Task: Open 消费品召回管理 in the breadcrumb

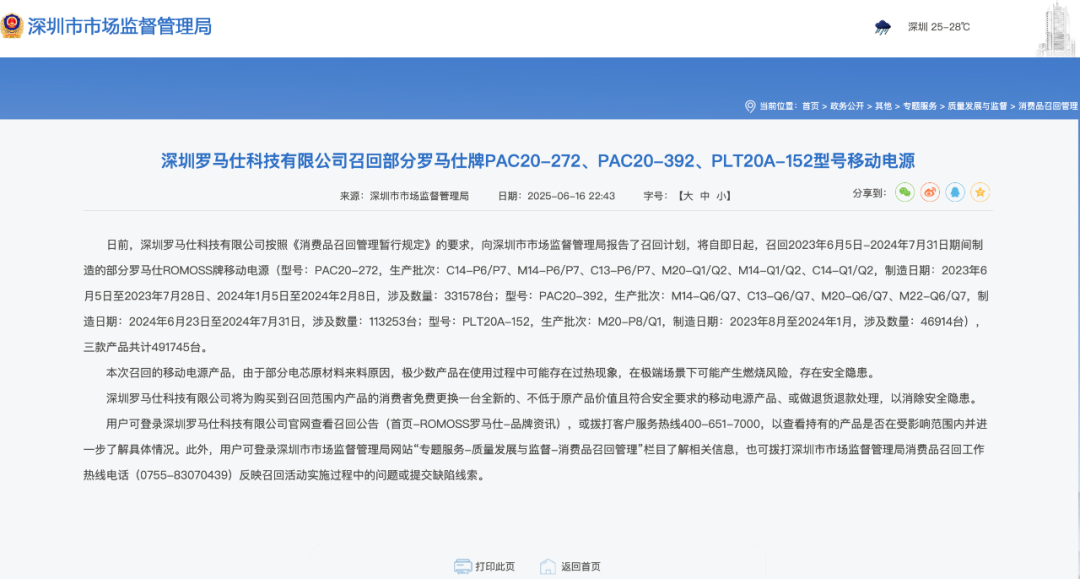Action: 1048,106
